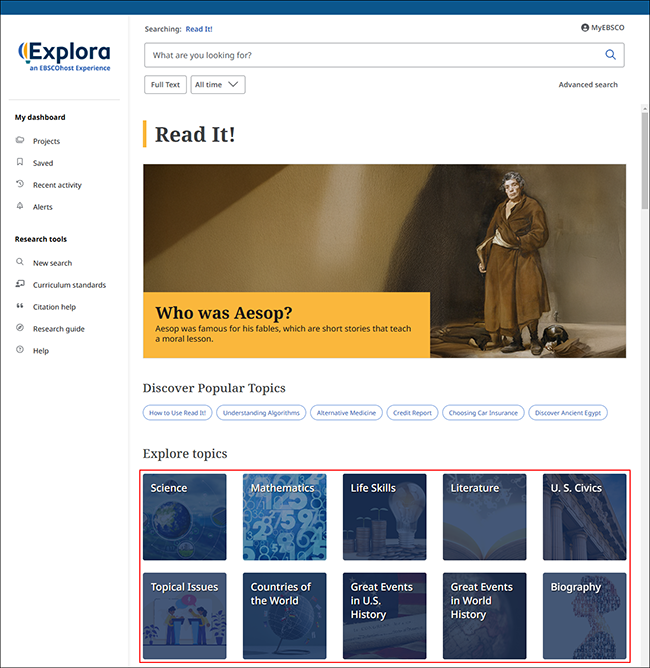
Task: Open Great Events in U.S. History tile
Action: [385, 616]
